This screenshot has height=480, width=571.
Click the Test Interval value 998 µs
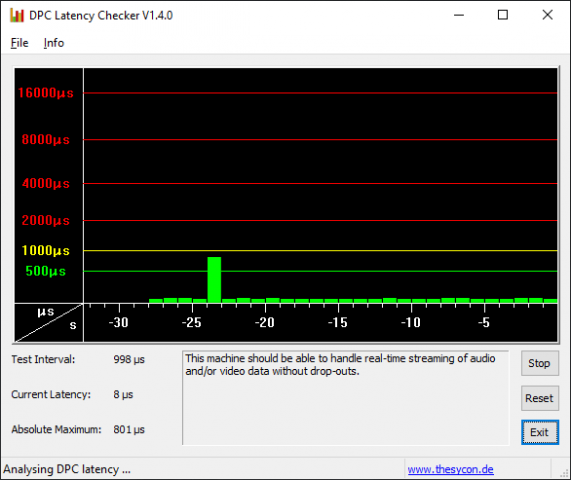pos(129,359)
